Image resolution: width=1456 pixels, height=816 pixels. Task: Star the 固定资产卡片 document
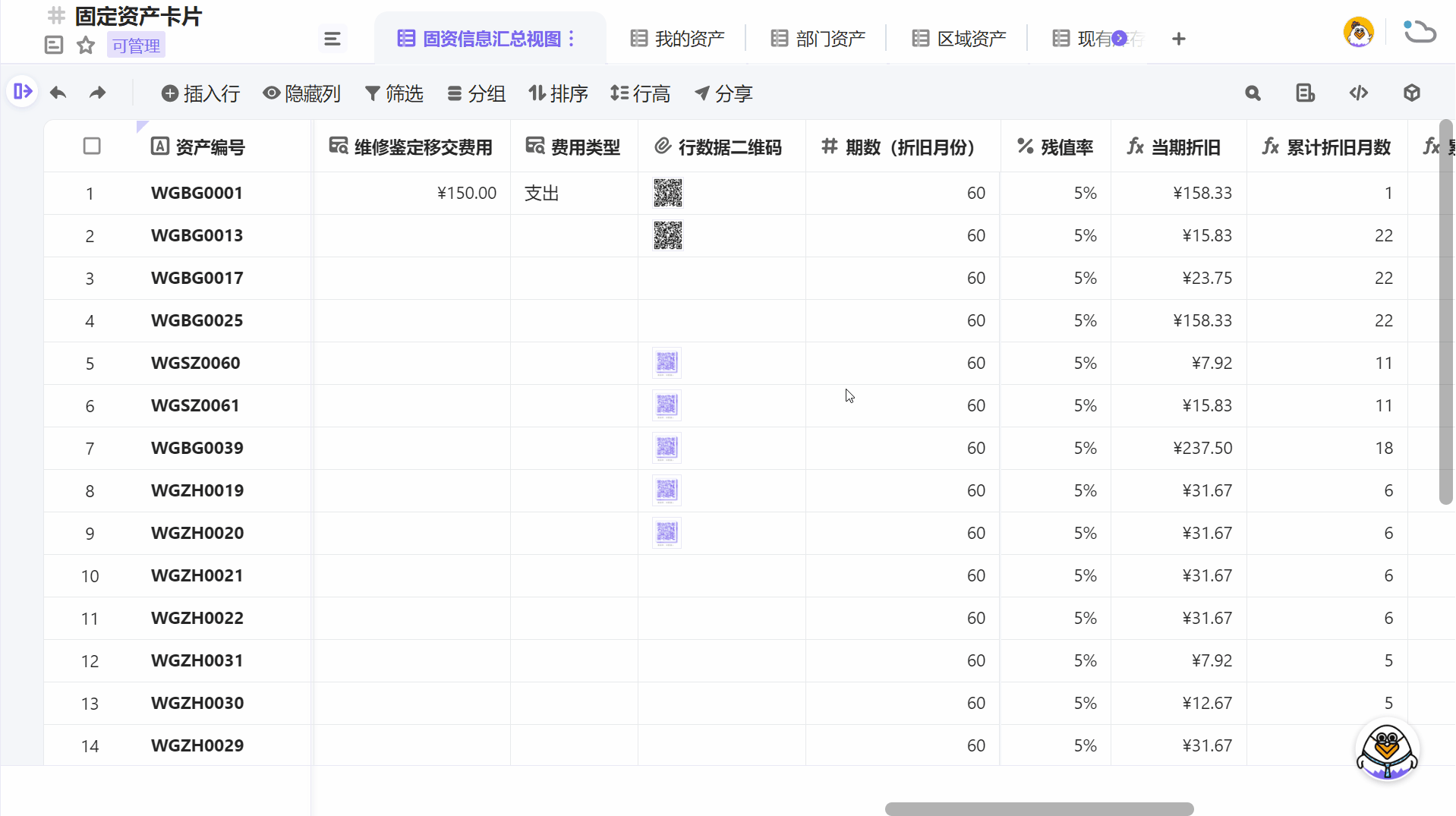85,45
